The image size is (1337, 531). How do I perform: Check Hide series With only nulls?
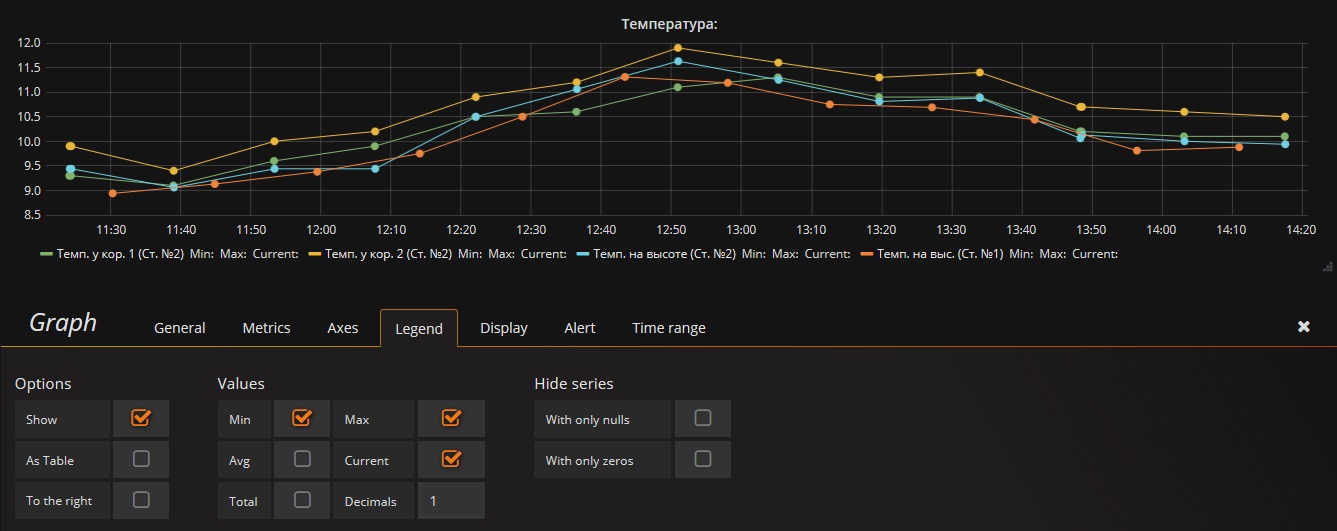coord(703,418)
